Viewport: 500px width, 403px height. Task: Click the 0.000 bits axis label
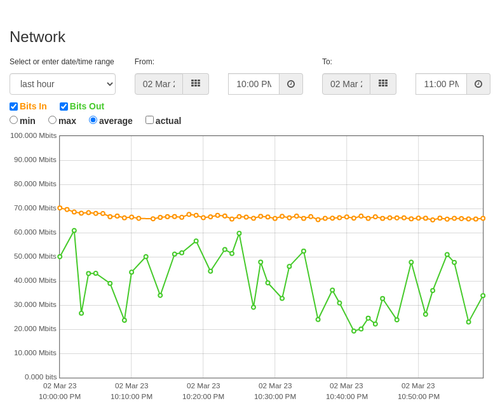point(41,377)
